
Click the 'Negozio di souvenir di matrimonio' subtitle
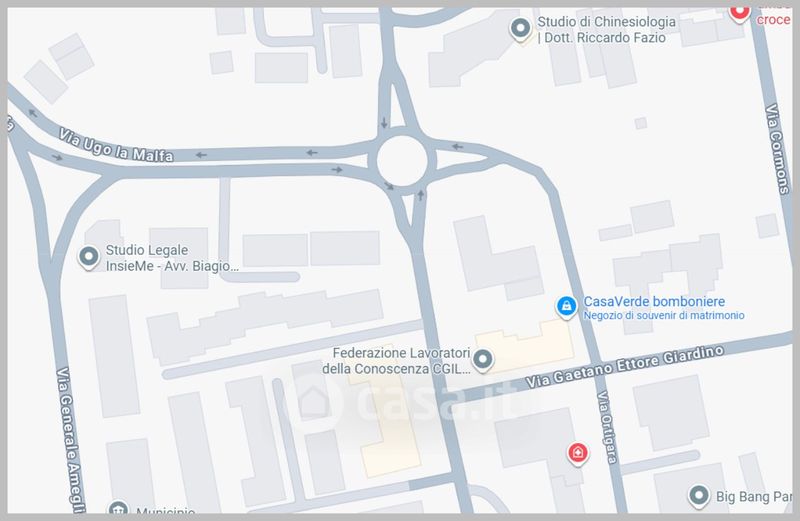(664, 315)
